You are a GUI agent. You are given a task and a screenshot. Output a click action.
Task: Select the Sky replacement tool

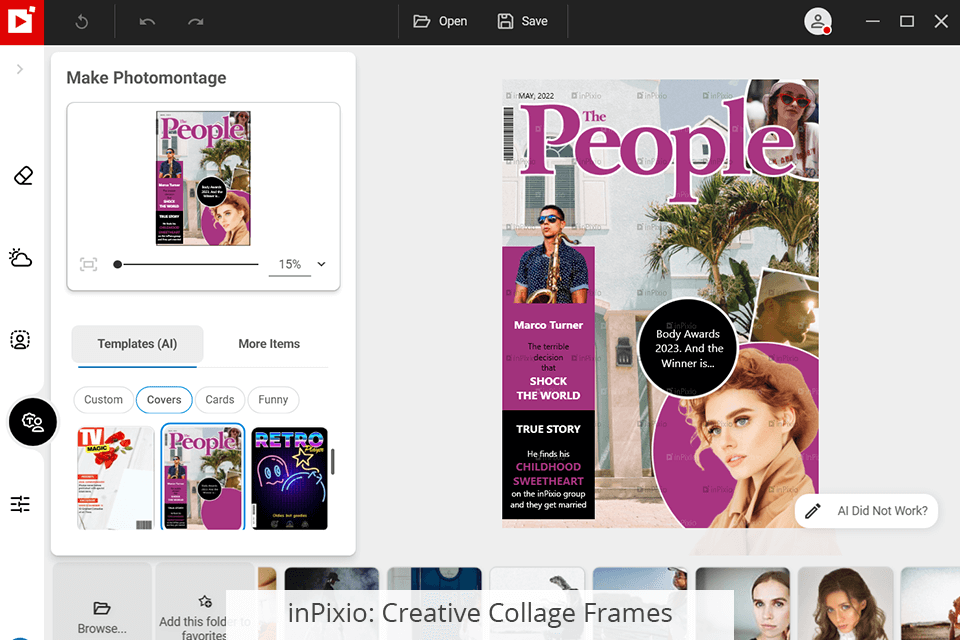click(x=20, y=258)
